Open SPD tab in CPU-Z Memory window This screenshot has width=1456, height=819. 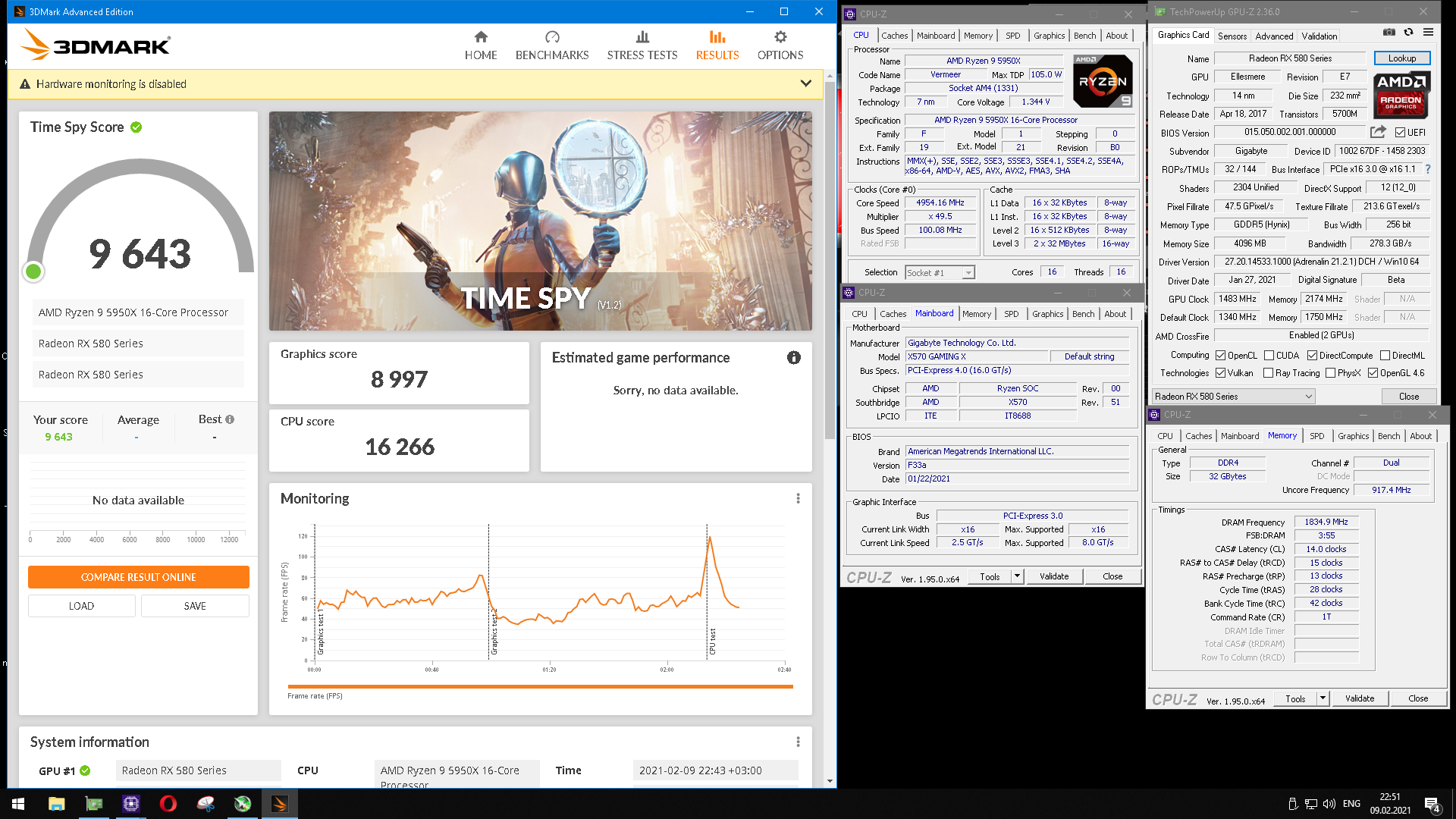[1316, 436]
